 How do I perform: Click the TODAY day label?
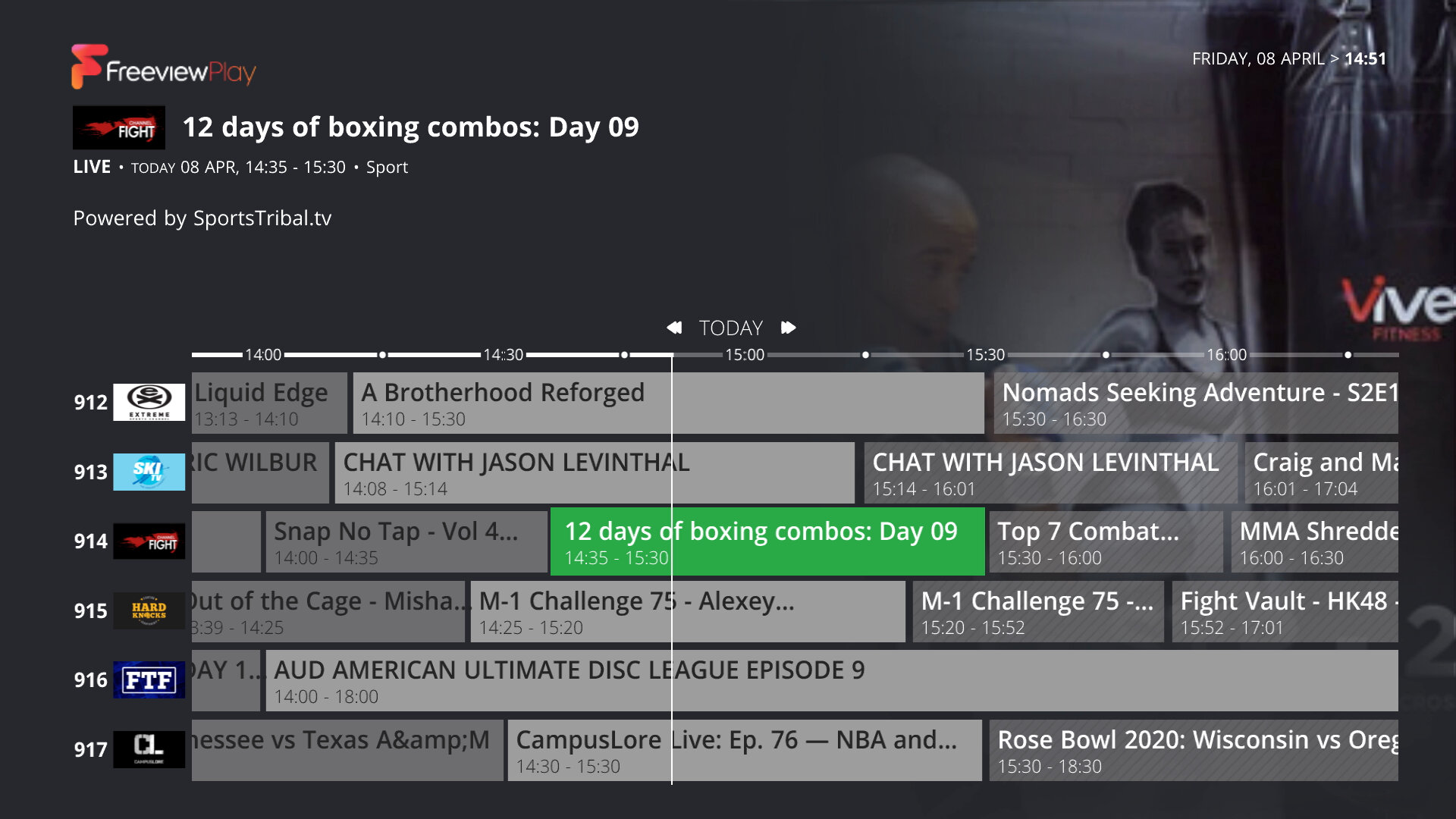[x=730, y=328]
